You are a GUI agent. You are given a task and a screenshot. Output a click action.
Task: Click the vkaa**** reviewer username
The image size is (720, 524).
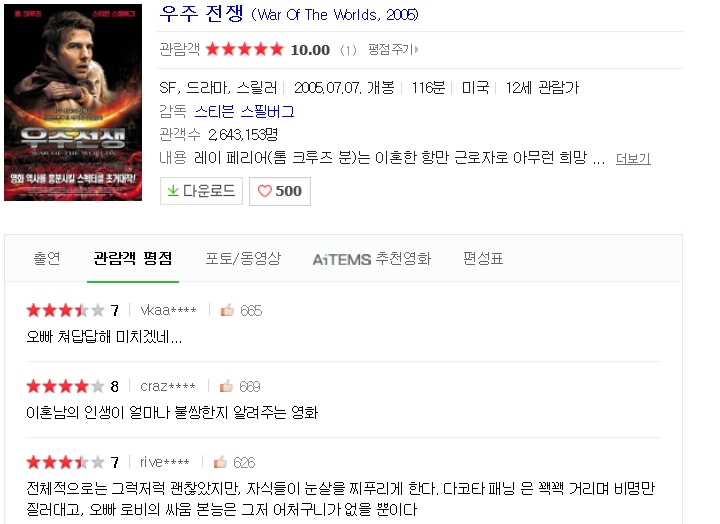click(168, 310)
